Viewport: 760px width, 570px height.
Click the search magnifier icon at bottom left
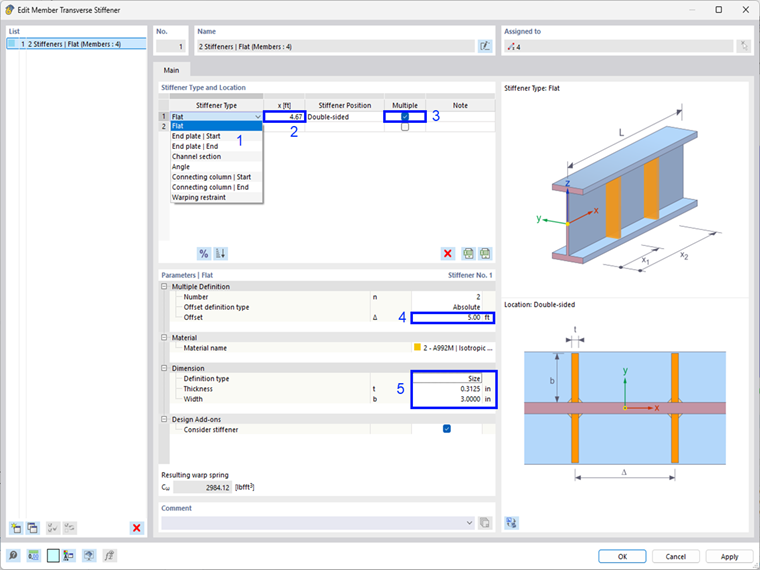pos(14,555)
